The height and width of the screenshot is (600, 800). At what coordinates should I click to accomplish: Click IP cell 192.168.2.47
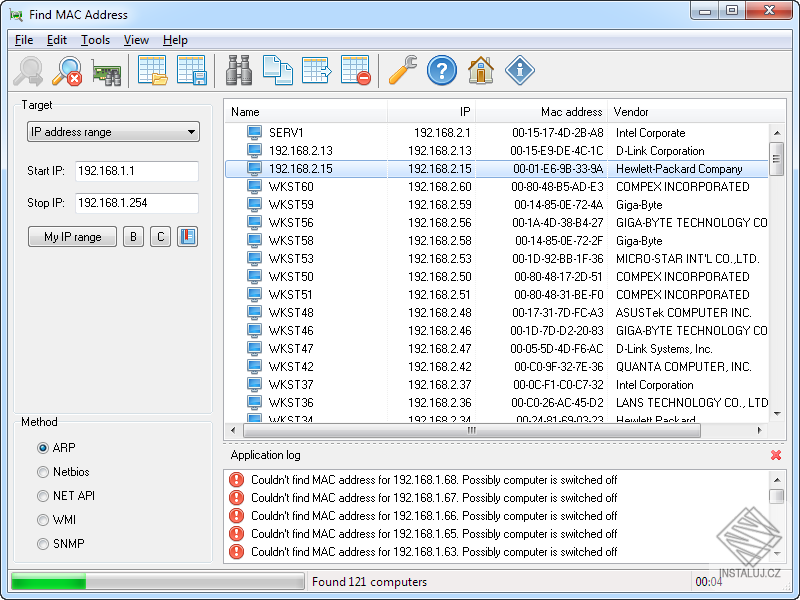point(440,349)
